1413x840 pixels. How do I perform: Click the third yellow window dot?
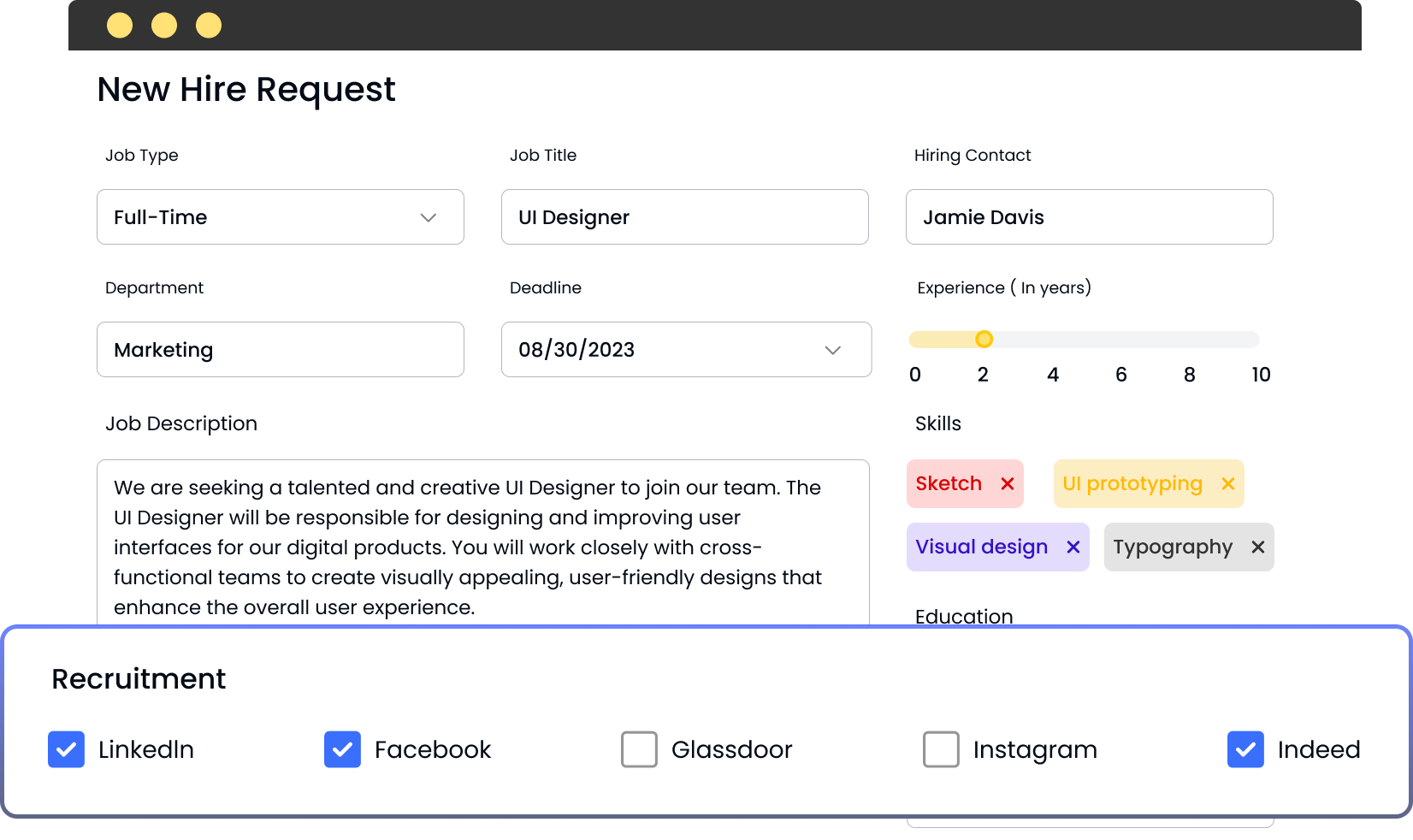coord(209,26)
